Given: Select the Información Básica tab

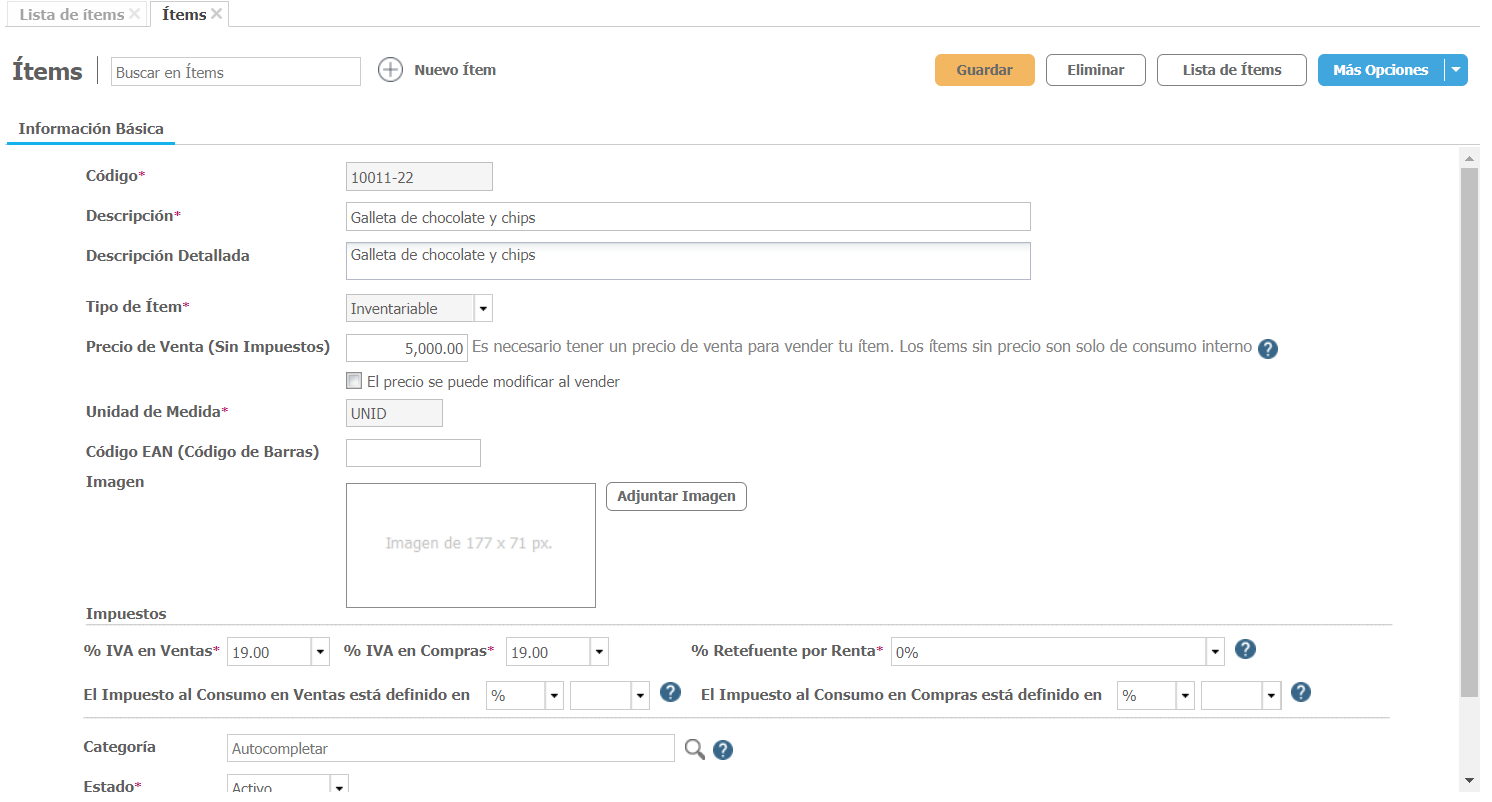Looking at the screenshot, I should tap(91, 129).
